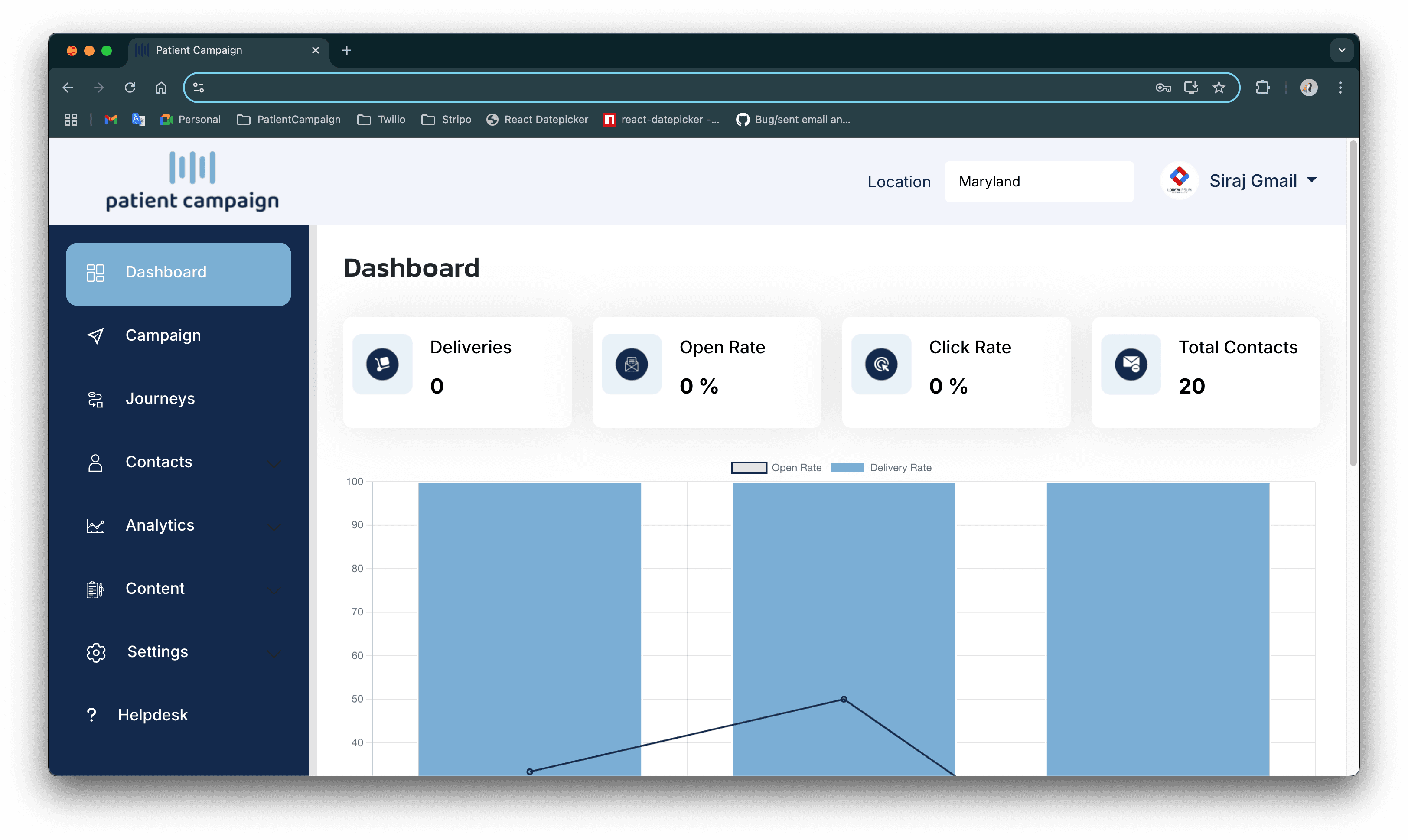Screen dimensions: 1408x840
Task: Open the Chrome profile avatar
Action: click(x=1309, y=88)
